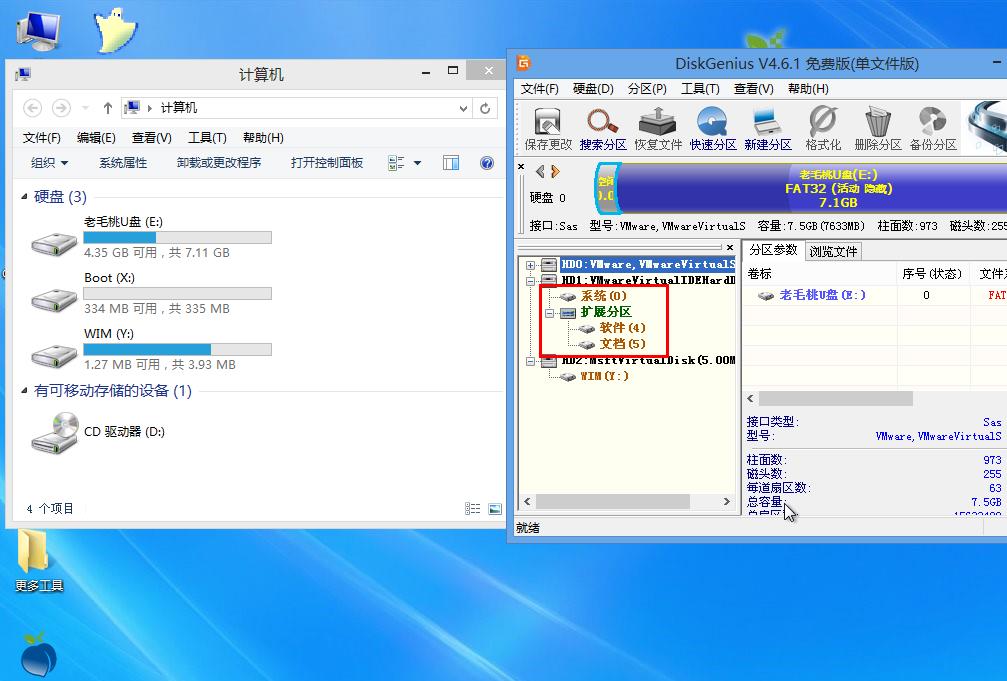Click the 格式化 (Format) toolbar icon

[x=822, y=128]
